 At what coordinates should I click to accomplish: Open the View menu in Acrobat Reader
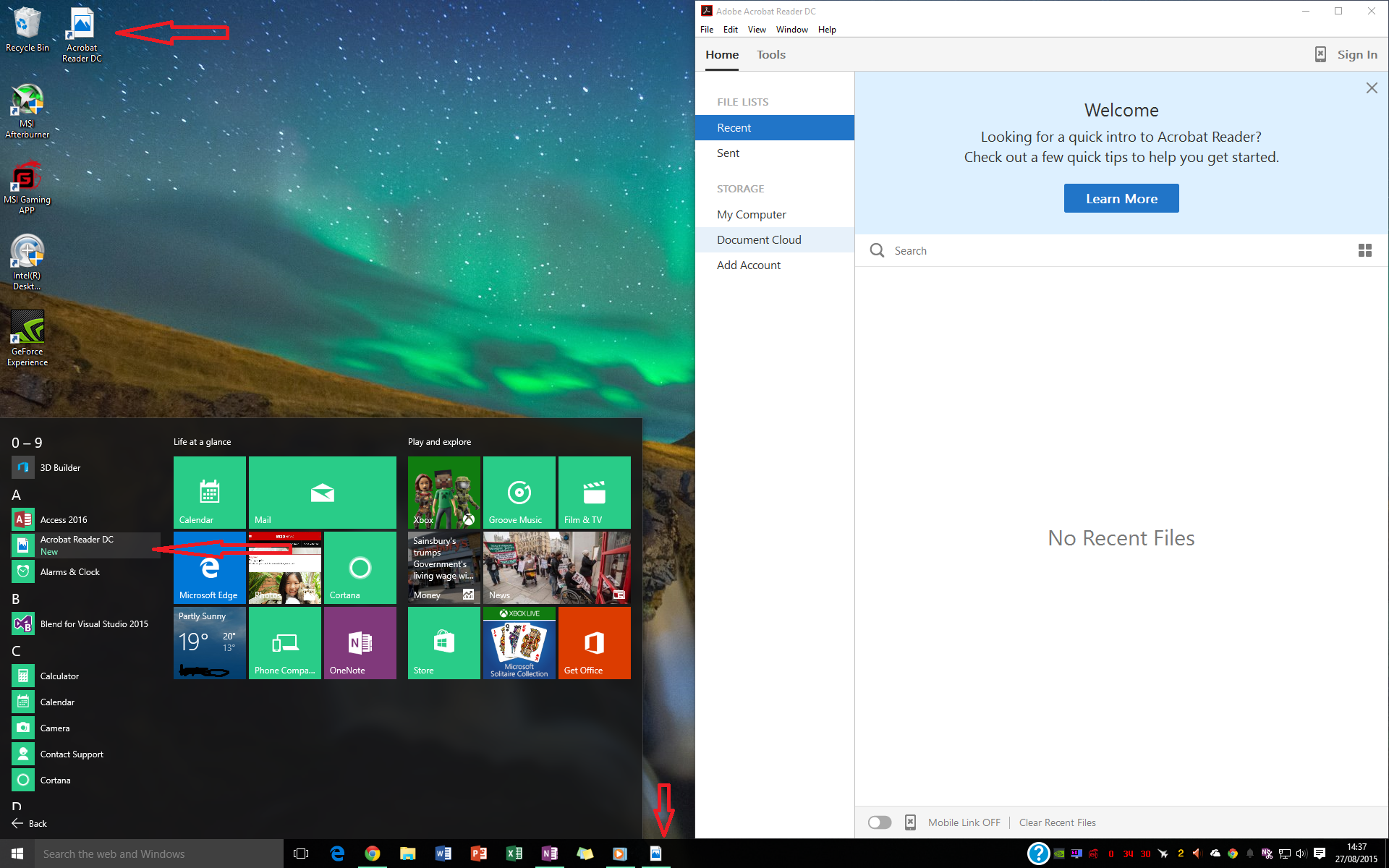(x=757, y=29)
